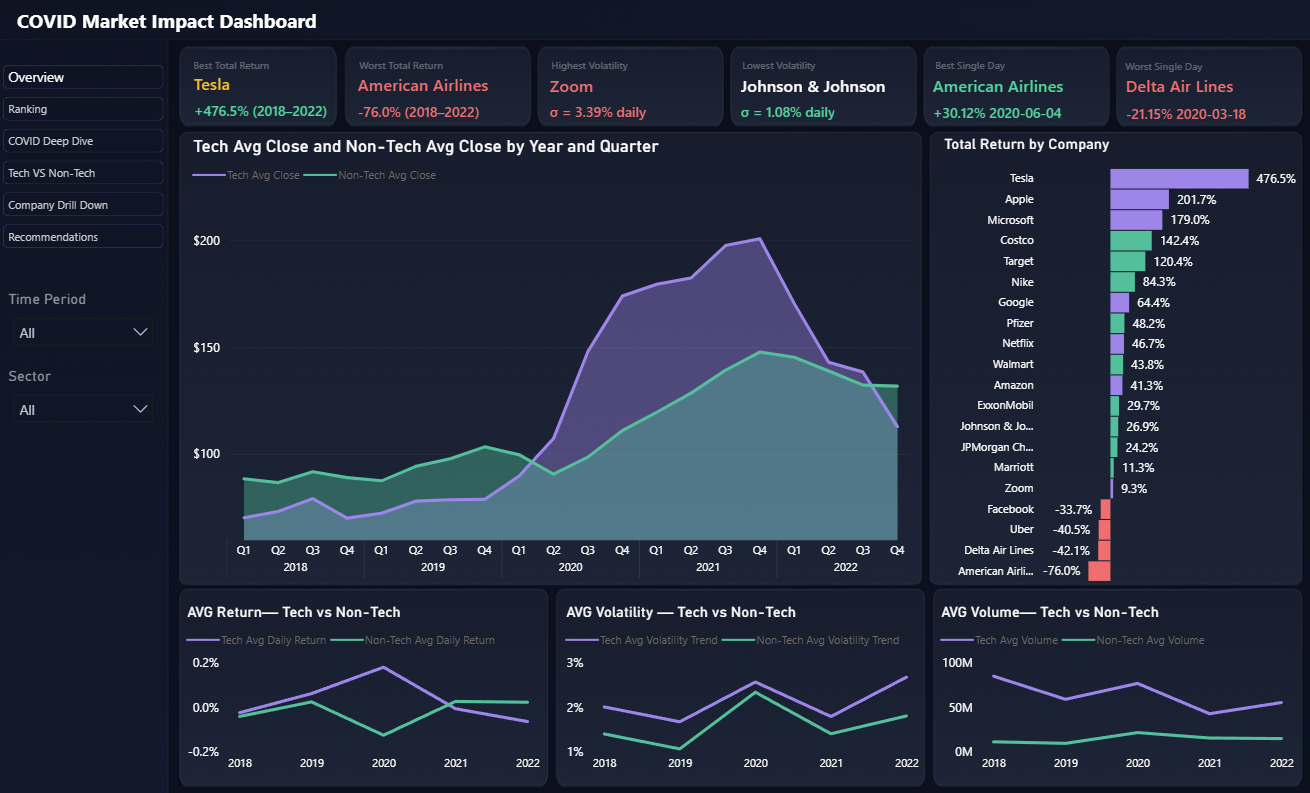Select the Apple return bar

pos(1139,199)
